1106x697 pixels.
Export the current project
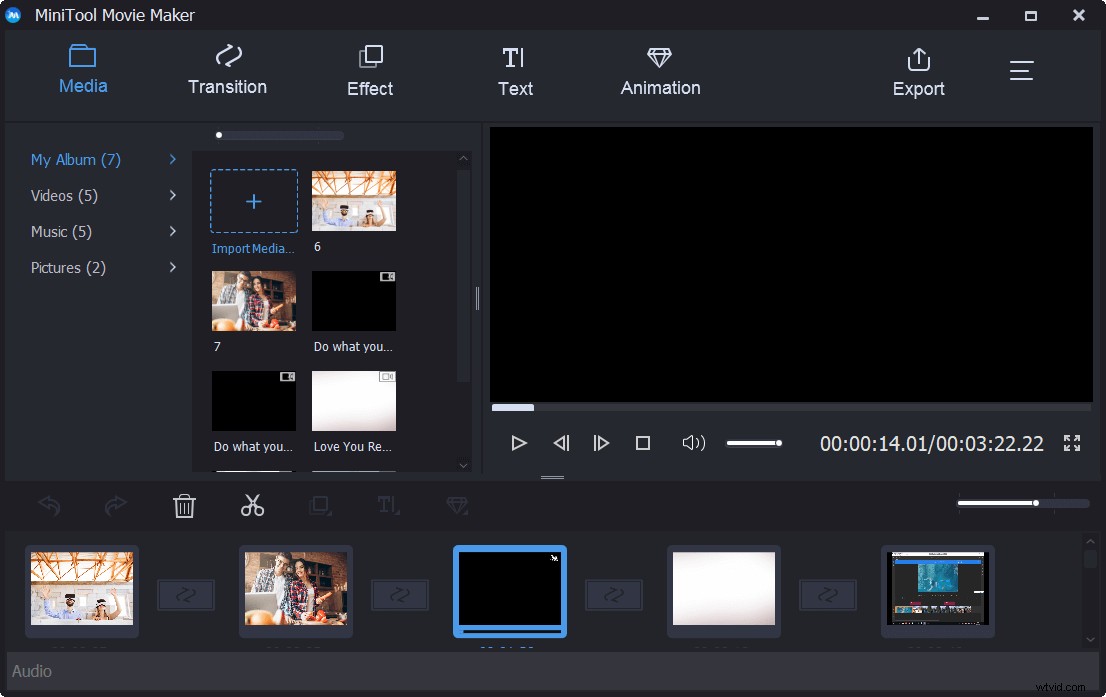(918, 70)
